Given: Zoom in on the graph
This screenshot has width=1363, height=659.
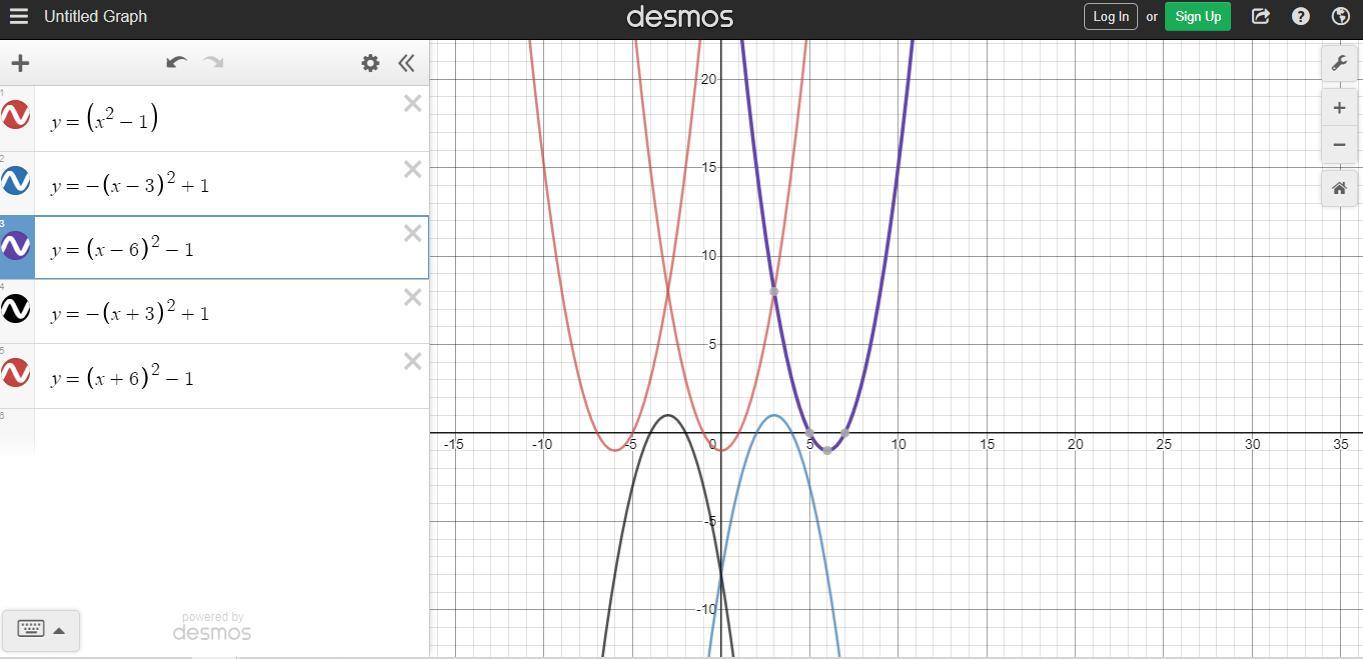Looking at the screenshot, I should [x=1339, y=108].
